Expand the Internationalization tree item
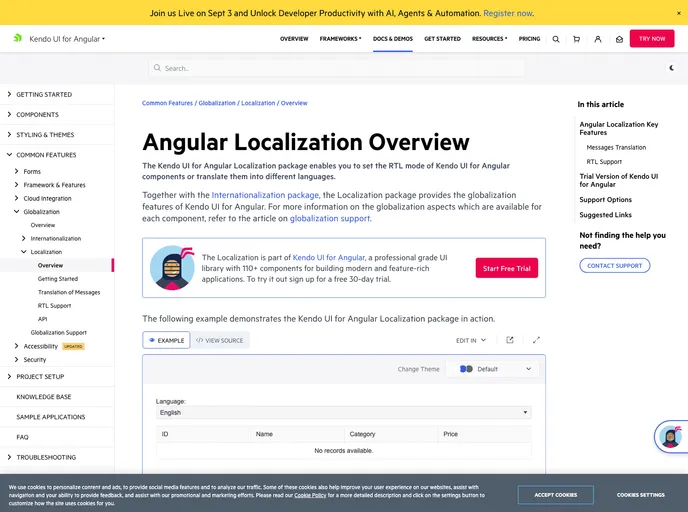Screen dimensions: 688x512 23,238
